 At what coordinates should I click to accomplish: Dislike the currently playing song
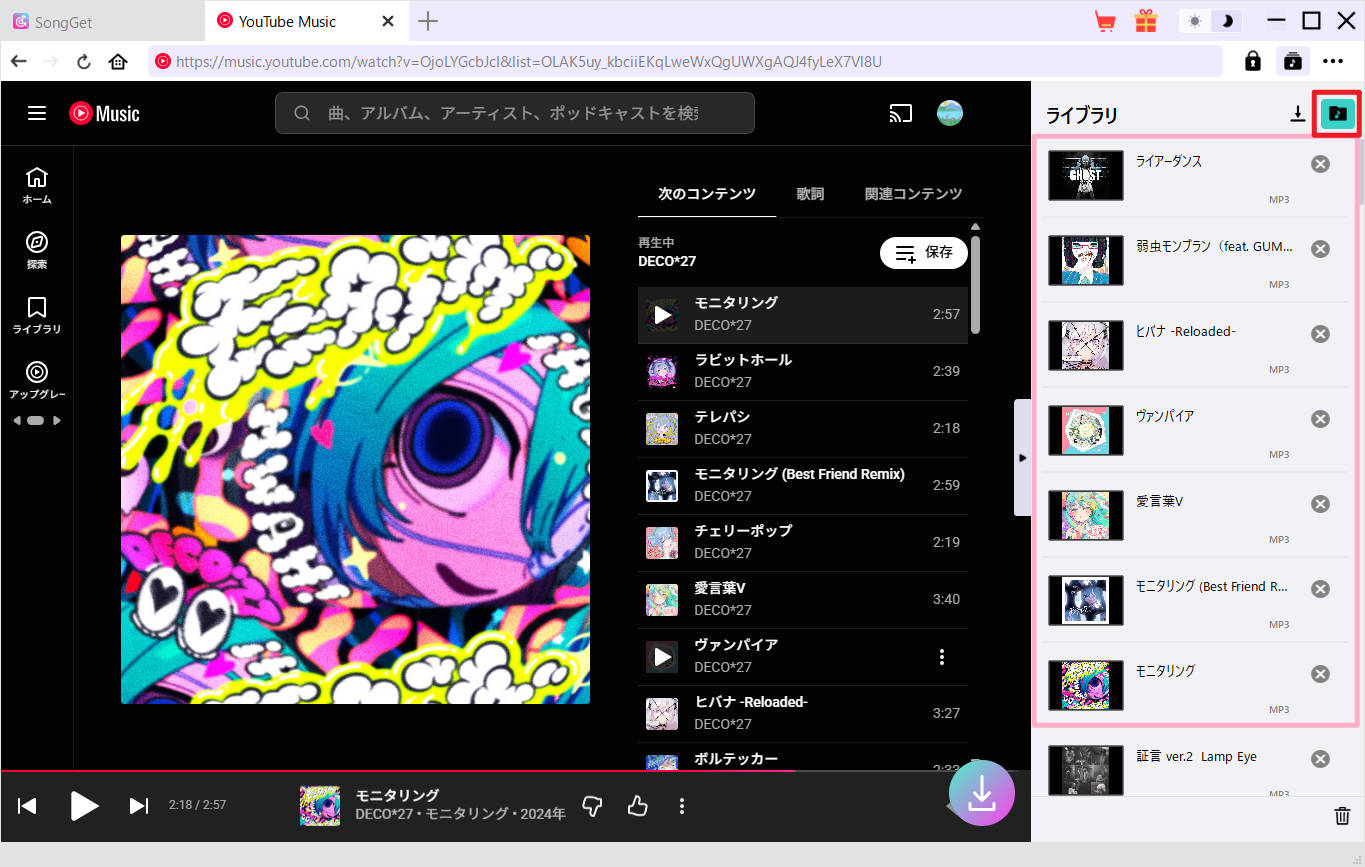click(591, 805)
